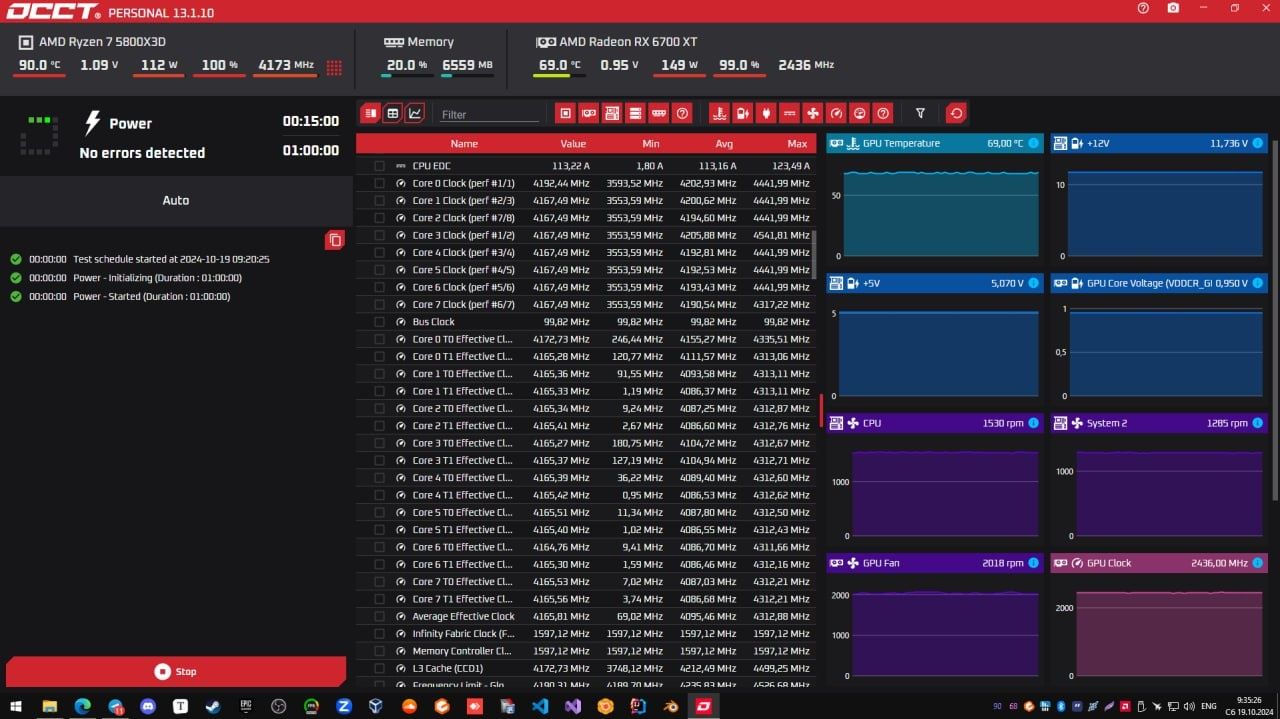Click the blue circle in GPU Fan graph header

(1033, 563)
